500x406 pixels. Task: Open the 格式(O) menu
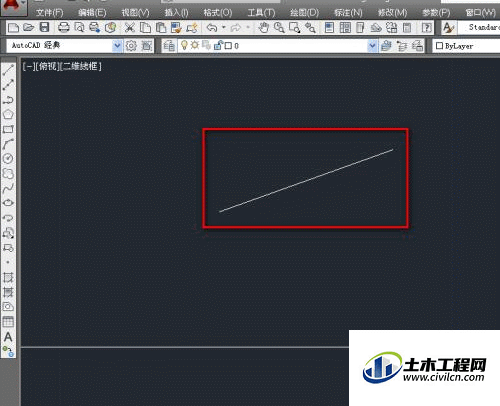[218, 13]
